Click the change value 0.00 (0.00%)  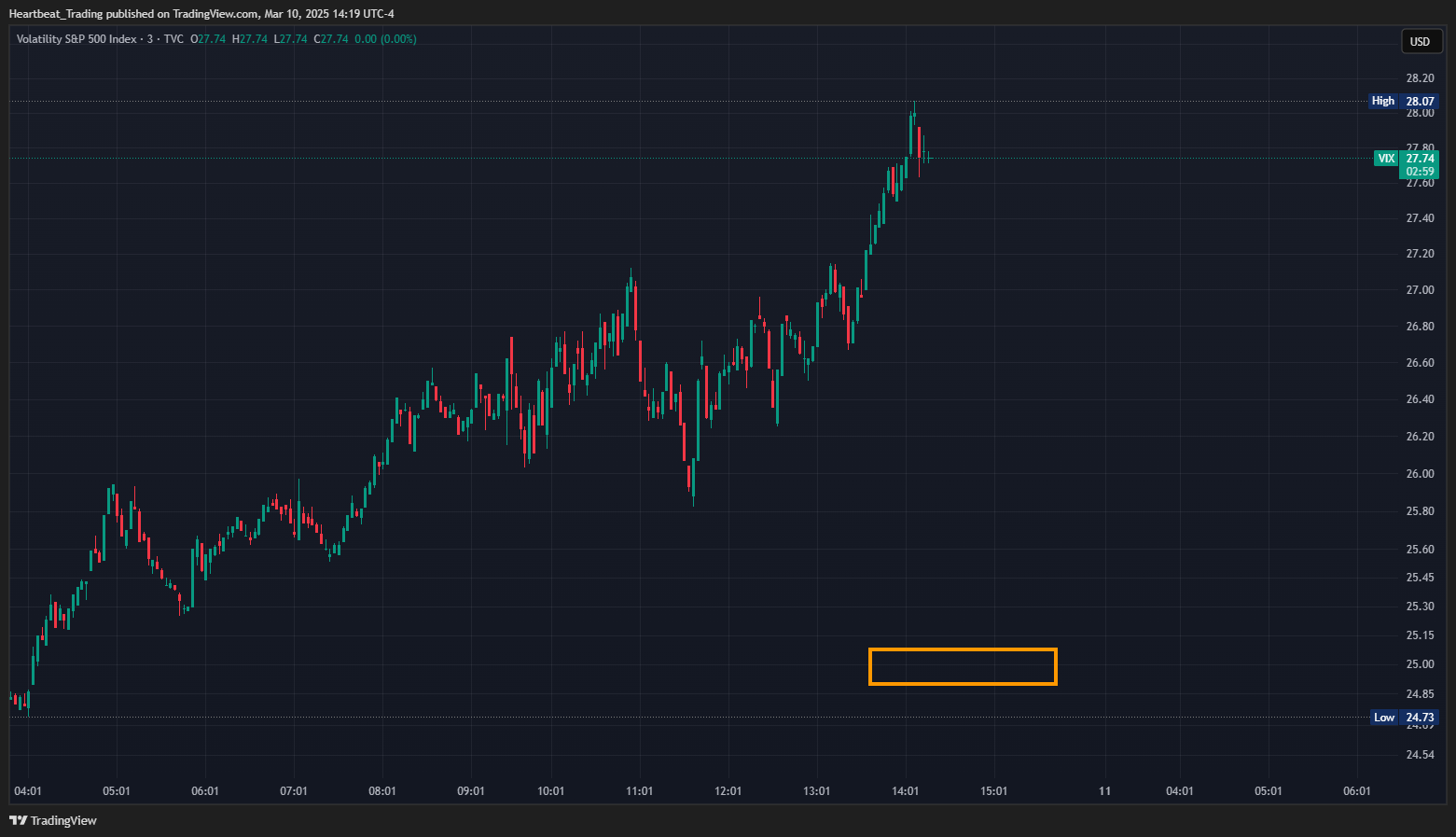tap(385, 39)
